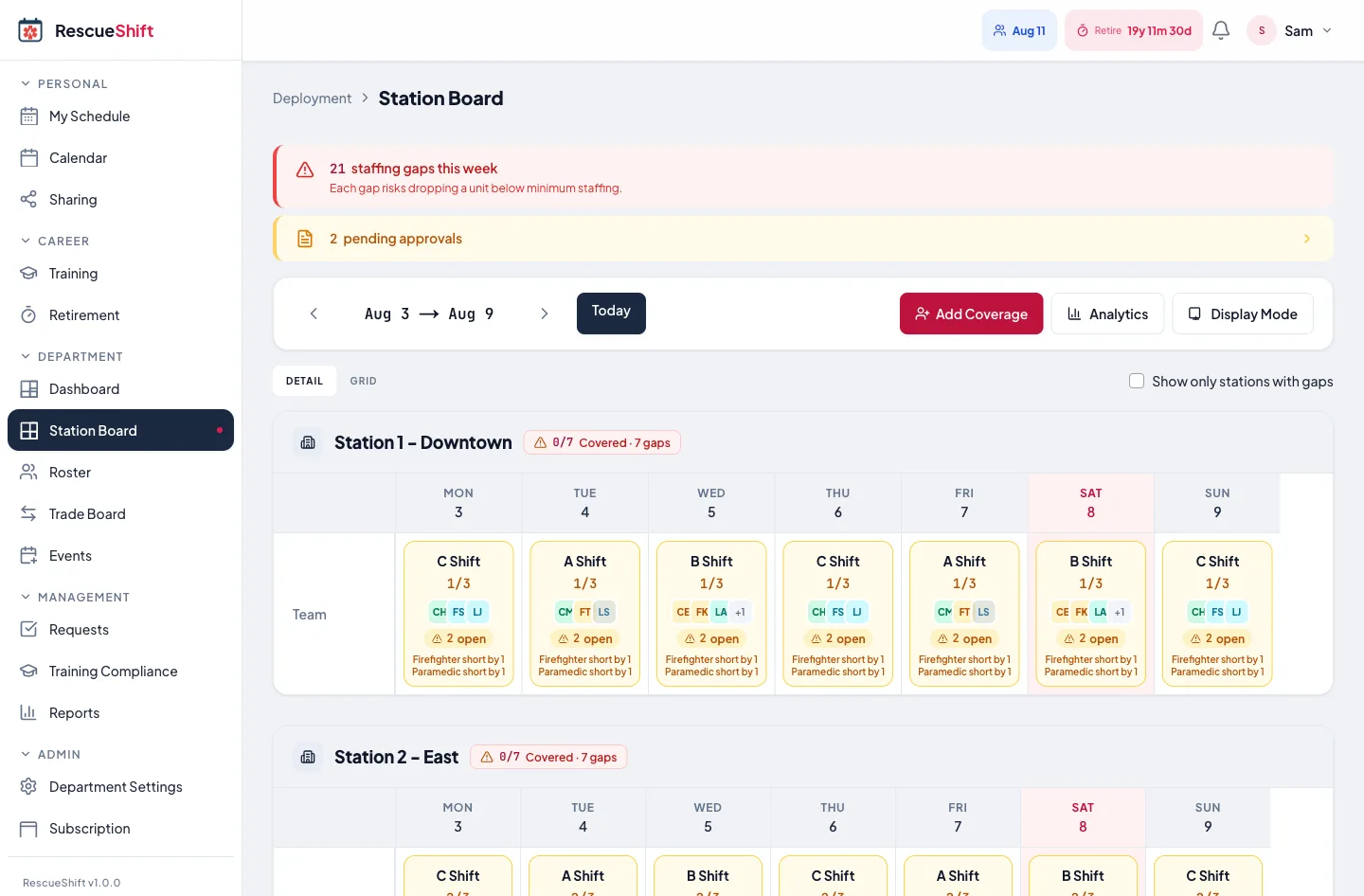Image resolution: width=1364 pixels, height=896 pixels.
Task: Click the Roster people icon
Action: coord(29,473)
